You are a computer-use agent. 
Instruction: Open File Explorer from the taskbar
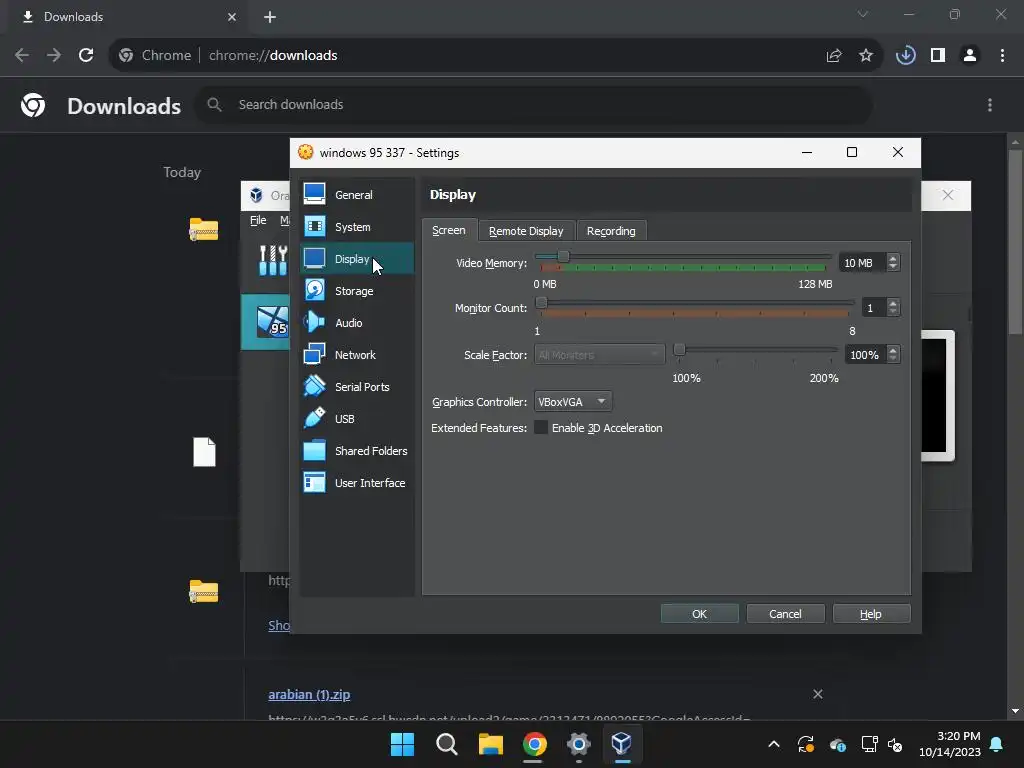coord(490,744)
